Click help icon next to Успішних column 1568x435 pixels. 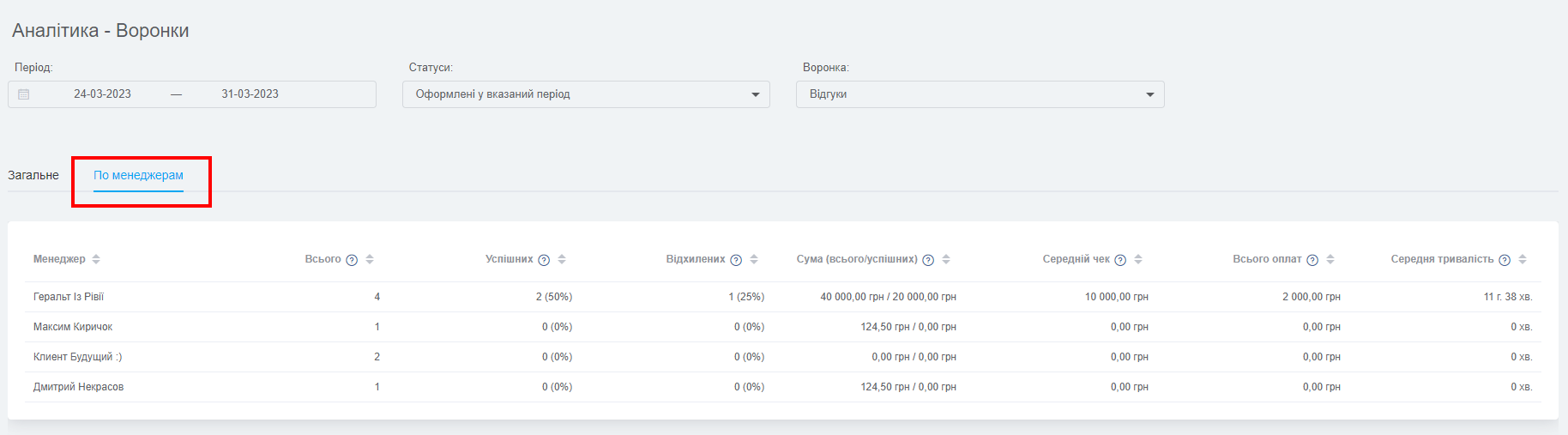point(544,260)
